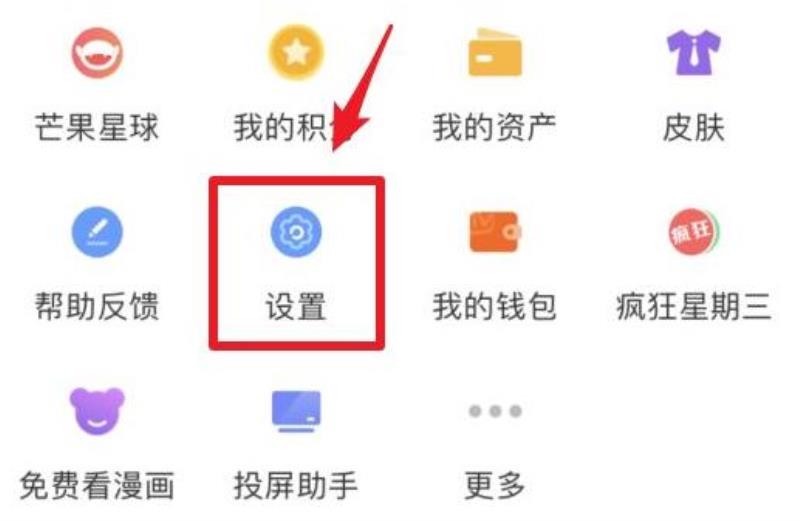This screenshot has width=800, height=521.
Task: Open the blue pencil 帮助反馈 icon
Action: (97, 232)
